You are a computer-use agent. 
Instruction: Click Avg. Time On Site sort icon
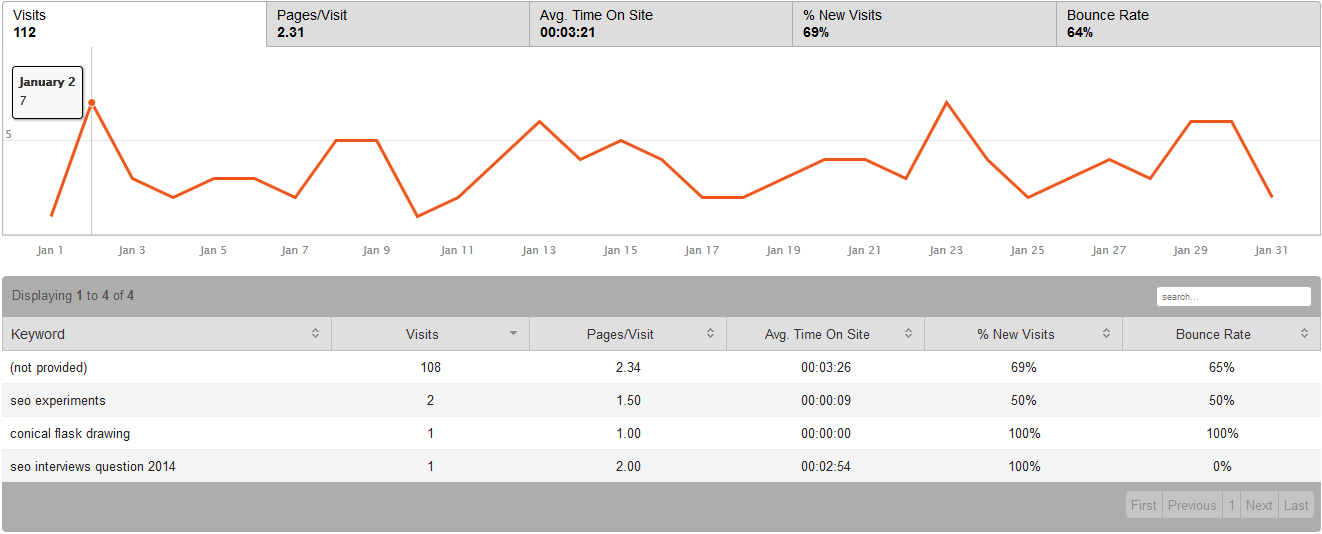[x=909, y=334]
